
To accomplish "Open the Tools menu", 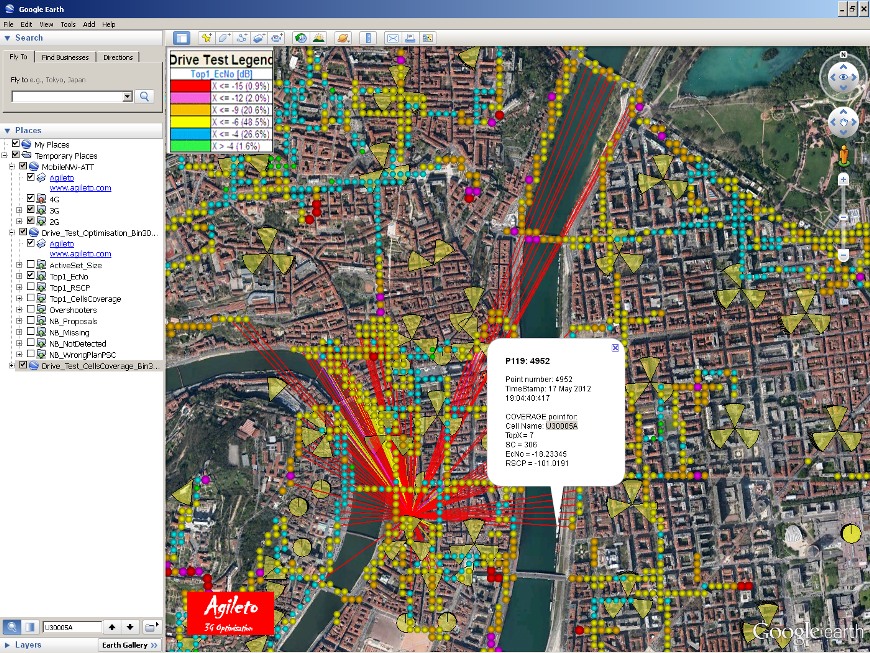I will (x=68, y=24).
